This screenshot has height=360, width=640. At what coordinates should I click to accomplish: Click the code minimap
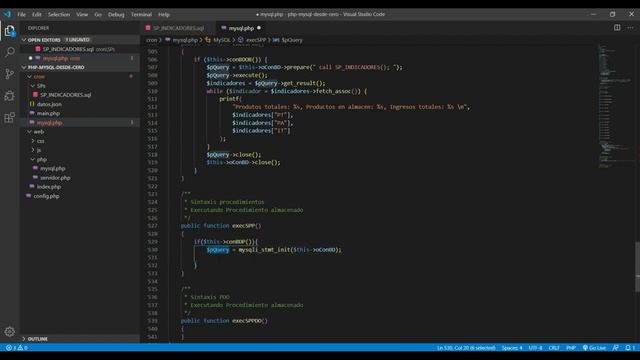pyautogui.click(x=616, y=106)
